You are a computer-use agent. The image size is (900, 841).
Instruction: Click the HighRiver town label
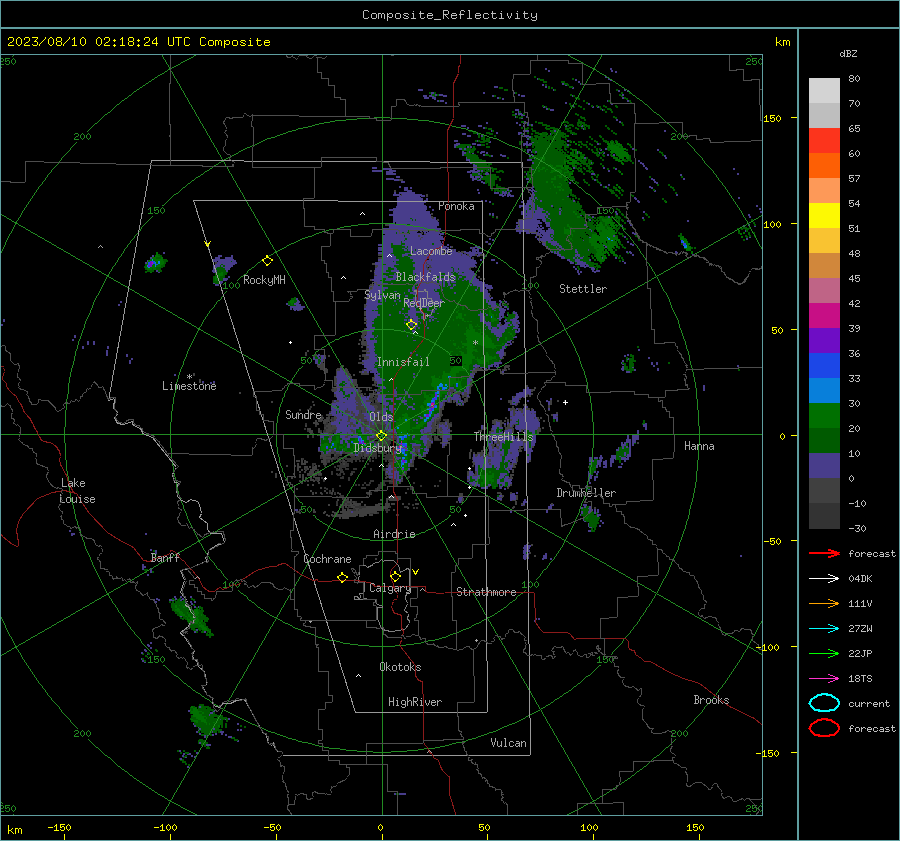[415, 702]
